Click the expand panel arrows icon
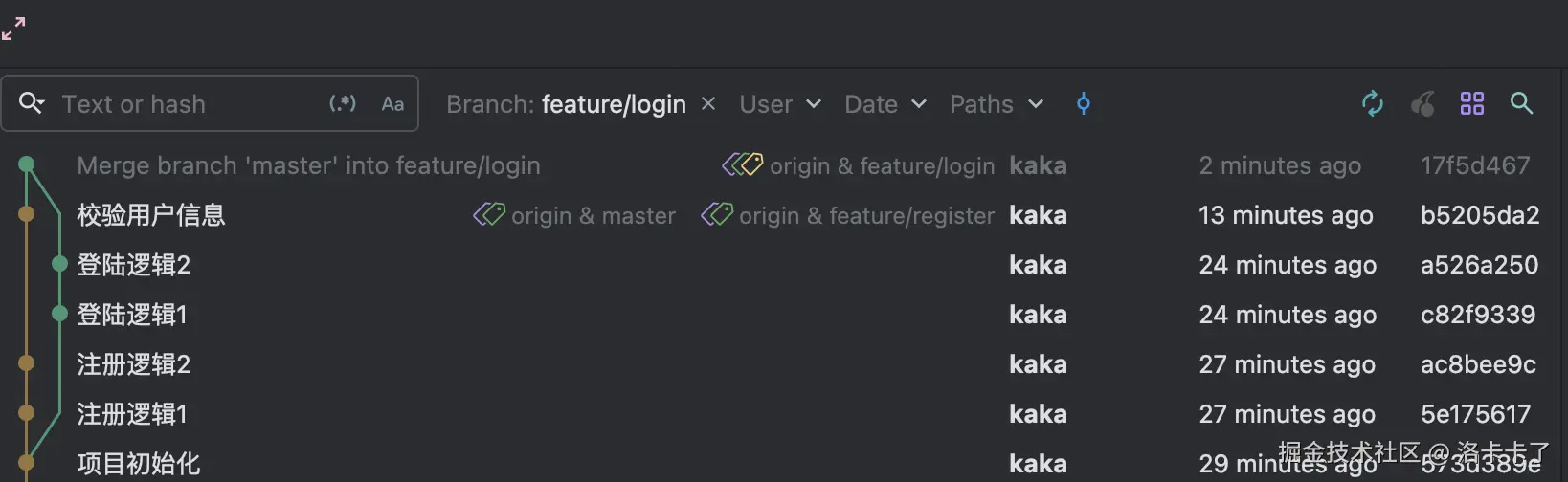This screenshot has width=1568, height=482. [x=13, y=30]
